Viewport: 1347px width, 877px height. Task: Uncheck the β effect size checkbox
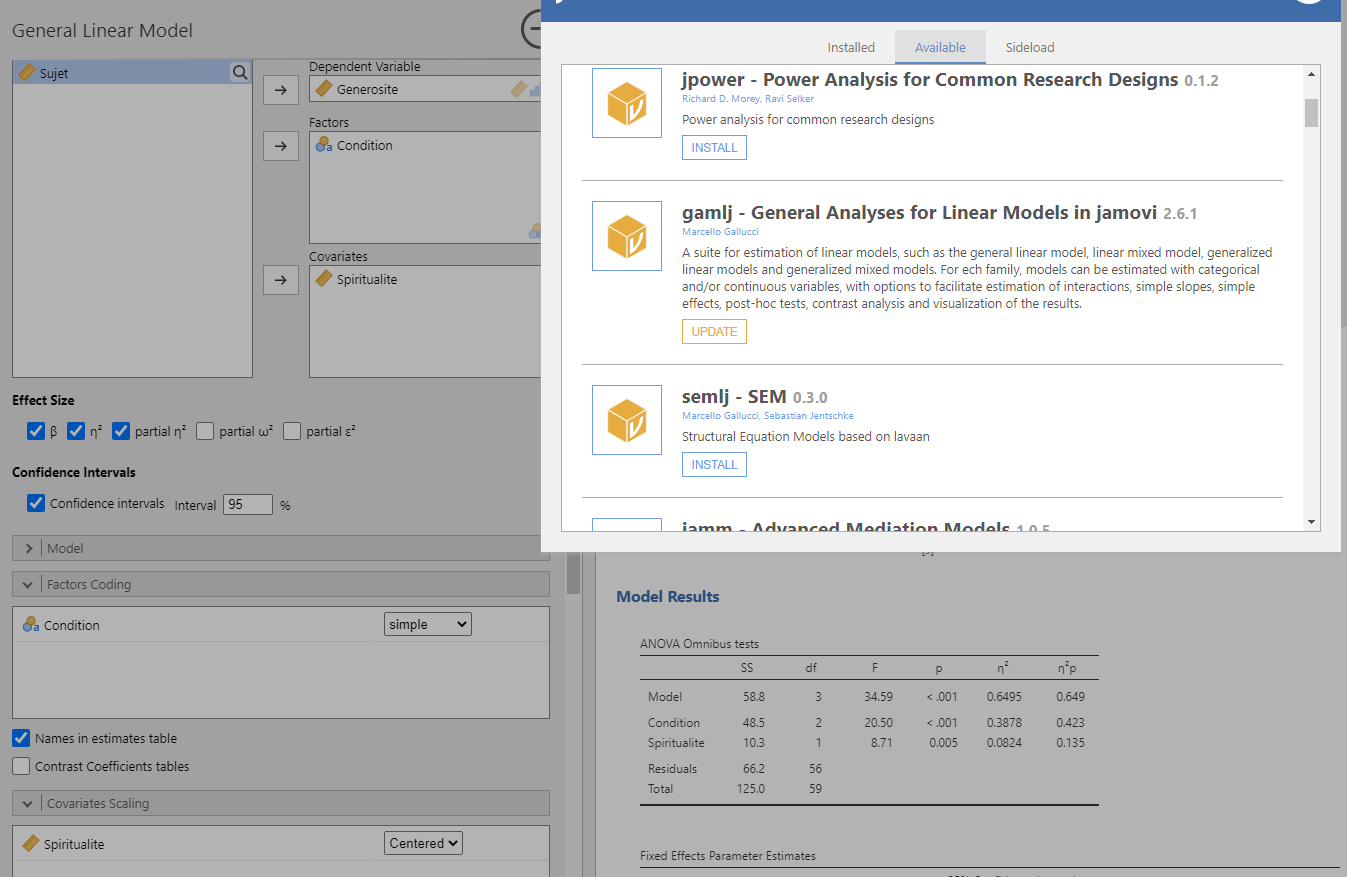36,432
